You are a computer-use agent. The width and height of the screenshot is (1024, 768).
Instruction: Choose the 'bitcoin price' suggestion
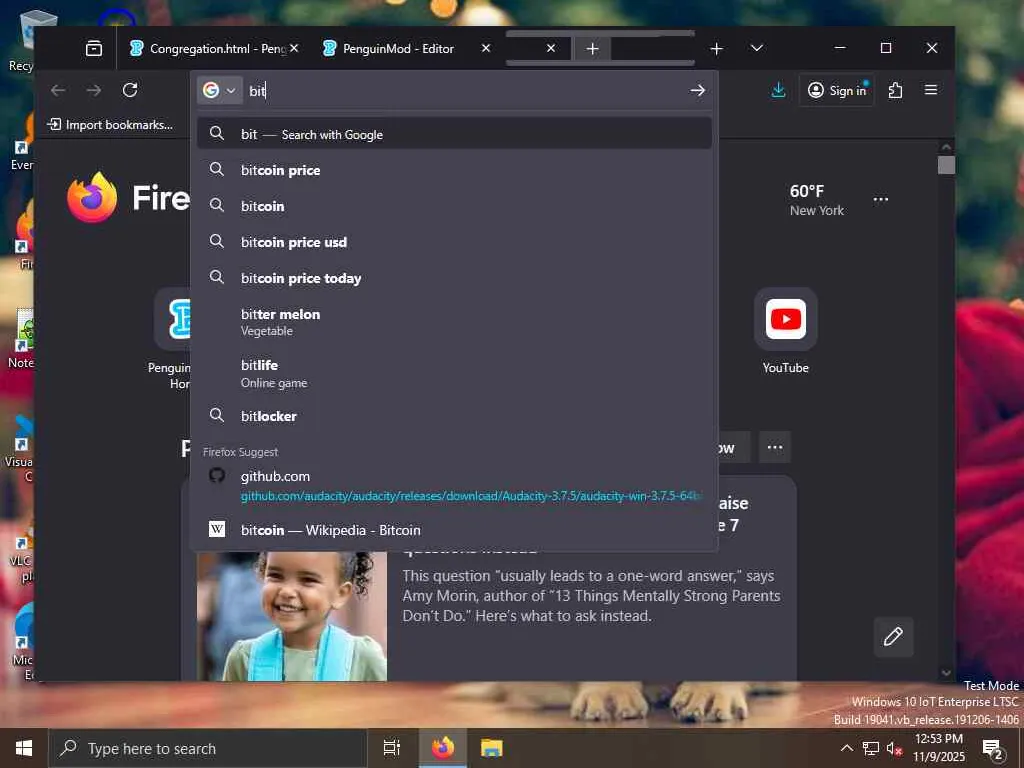click(x=455, y=170)
